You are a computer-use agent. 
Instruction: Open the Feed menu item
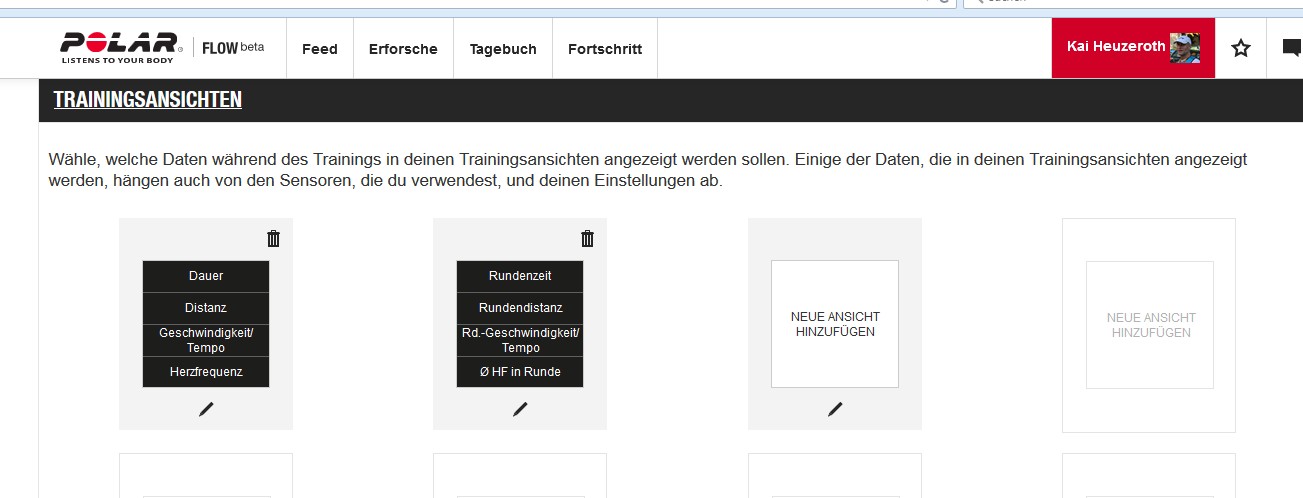pyautogui.click(x=319, y=49)
